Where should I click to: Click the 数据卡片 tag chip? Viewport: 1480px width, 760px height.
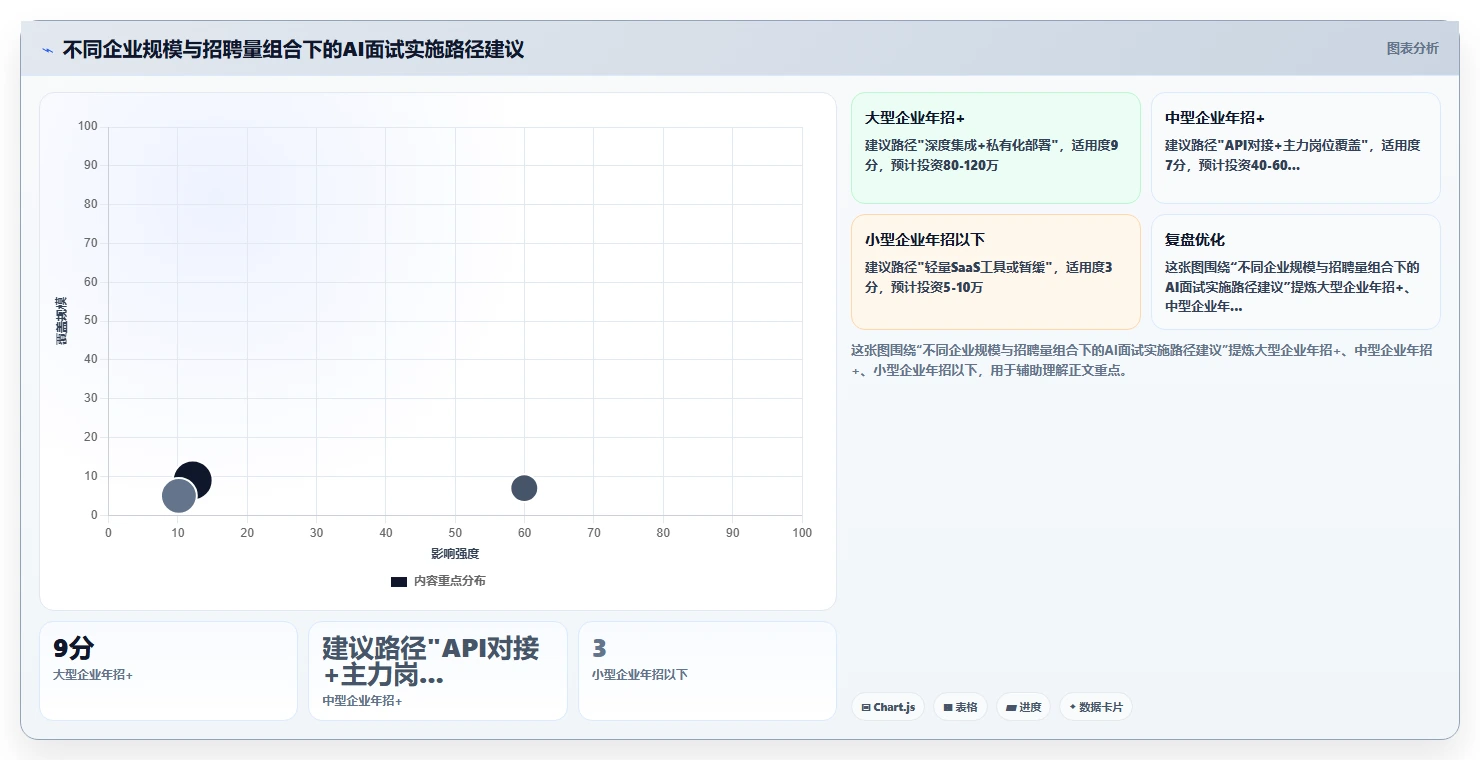1096,707
